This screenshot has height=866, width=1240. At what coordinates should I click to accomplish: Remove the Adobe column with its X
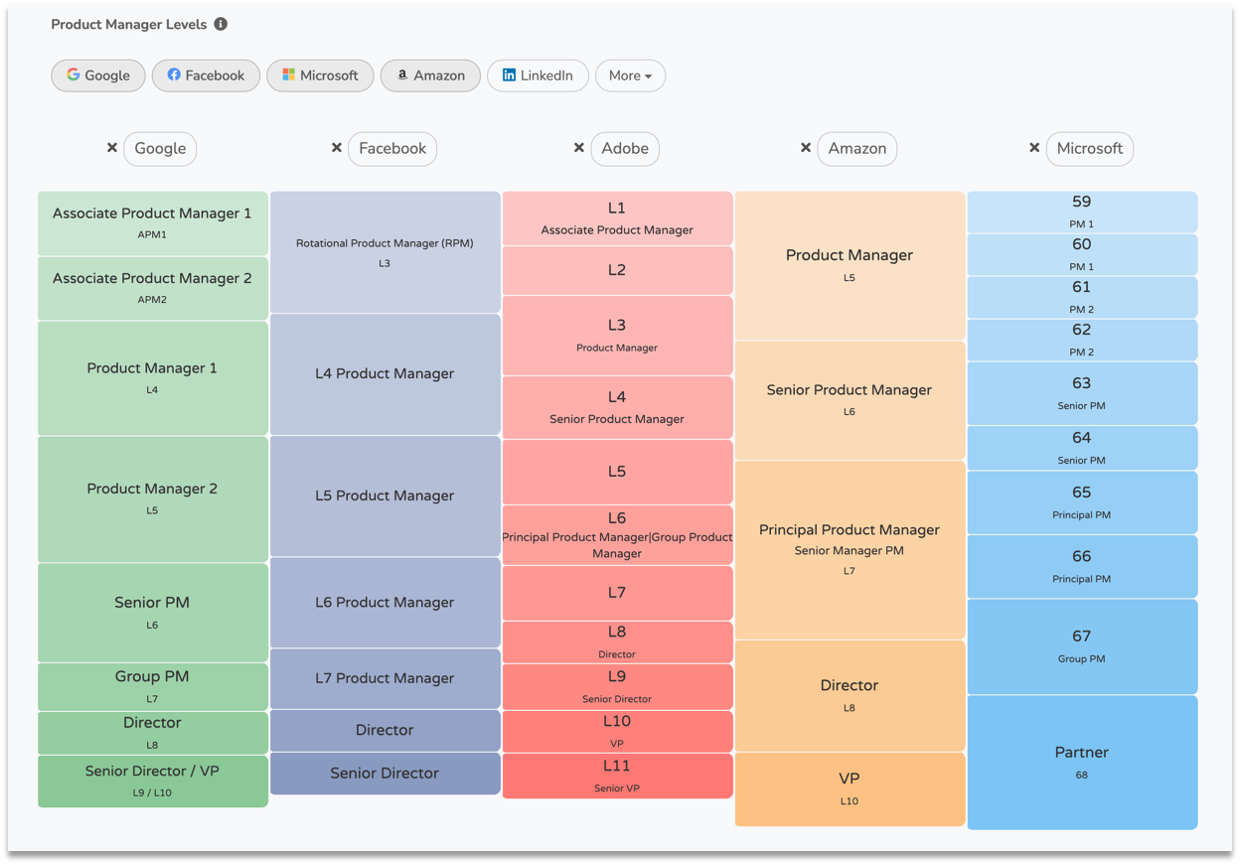579,148
